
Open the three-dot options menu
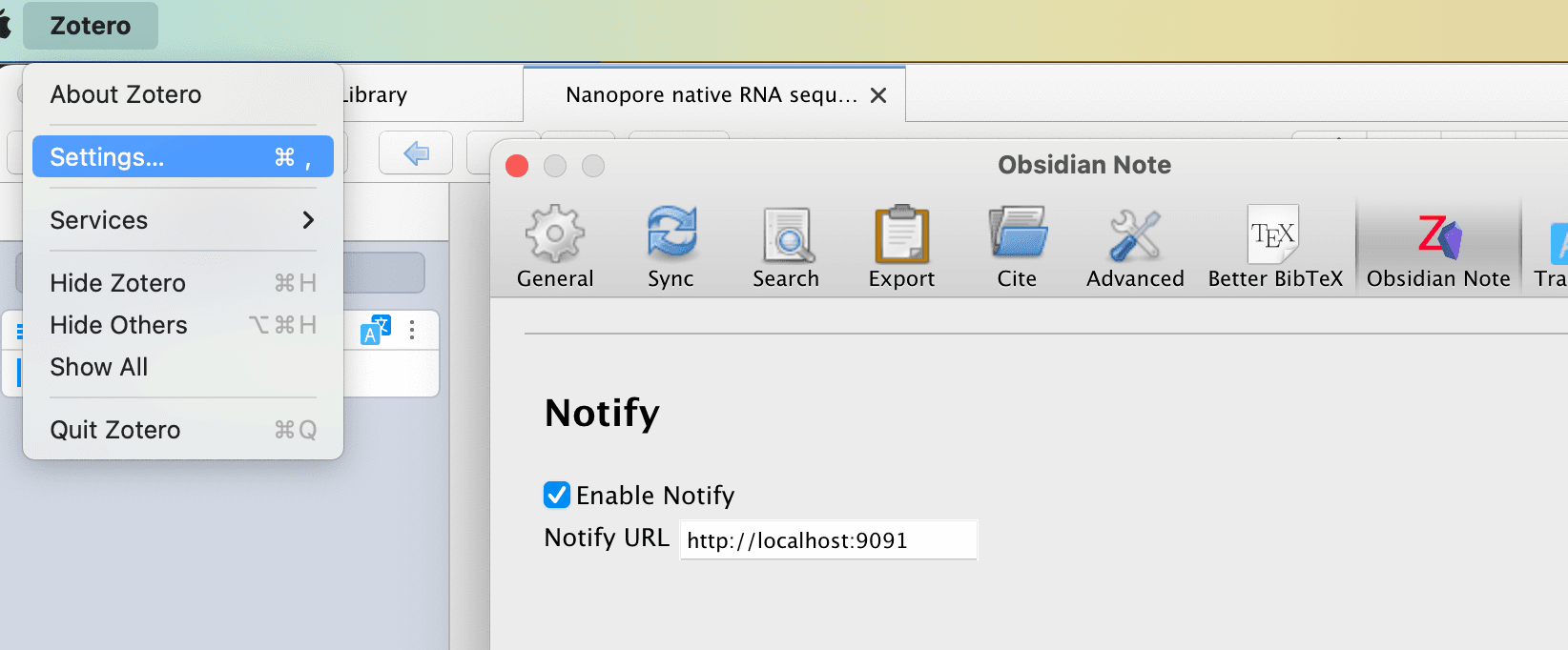click(x=412, y=330)
